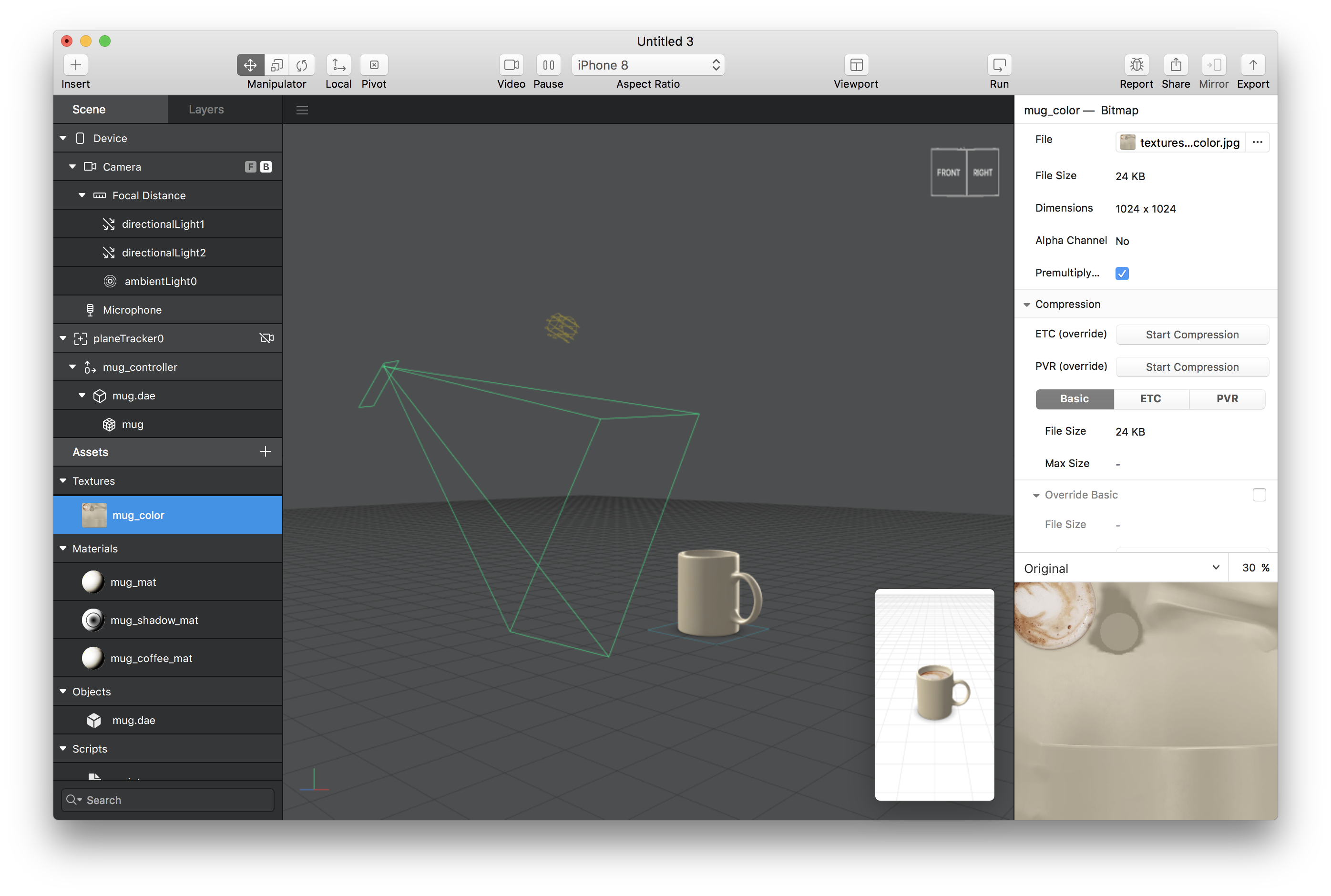Start Compression for ETC override
The width and height of the screenshot is (1331, 896).
1191,334
